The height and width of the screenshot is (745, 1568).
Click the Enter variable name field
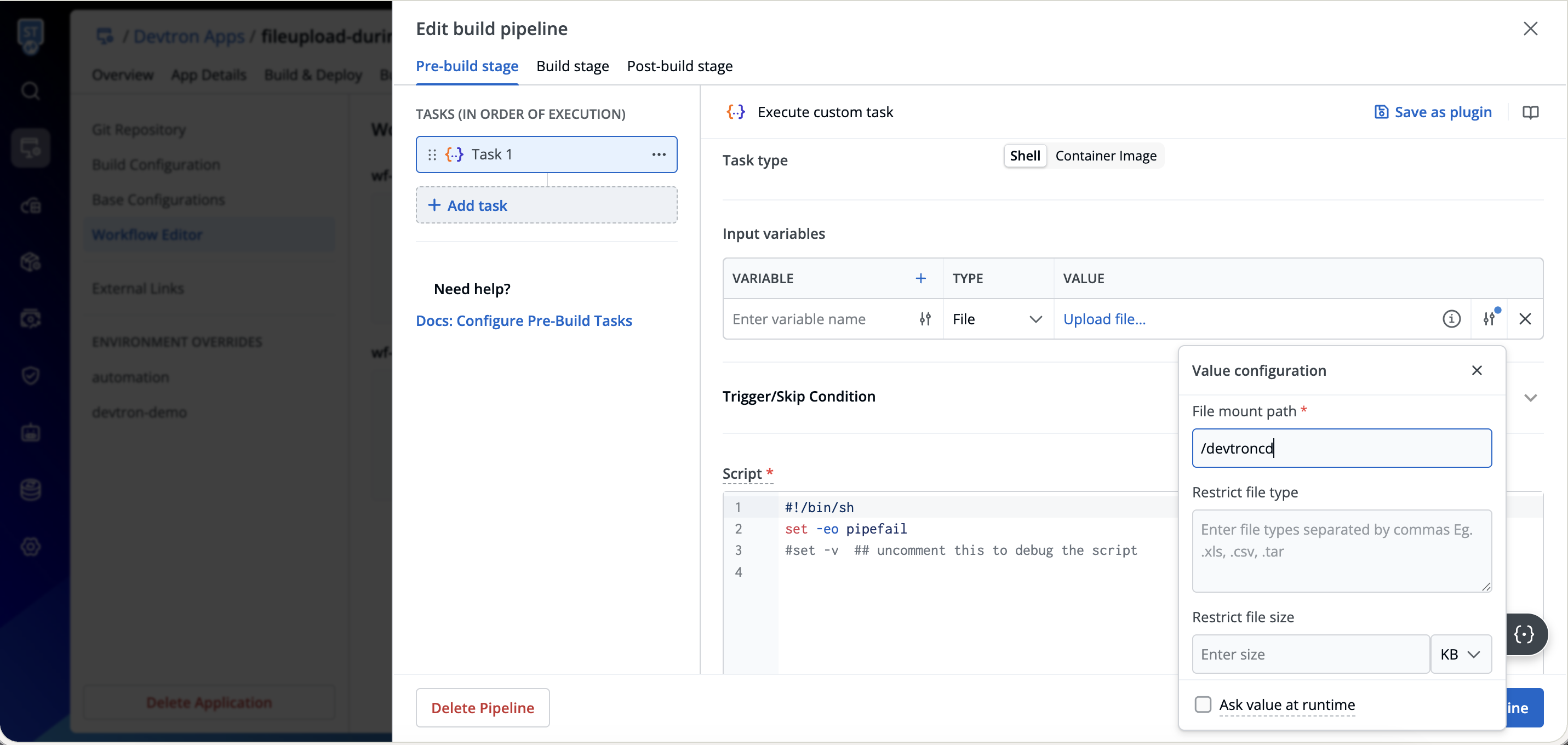click(819, 319)
